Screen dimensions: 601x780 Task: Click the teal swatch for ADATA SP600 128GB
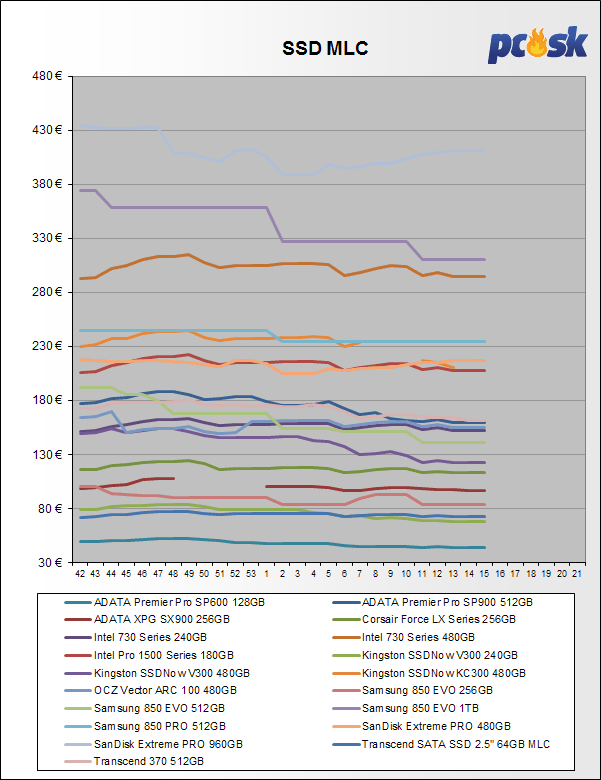(x=78, y=603)
